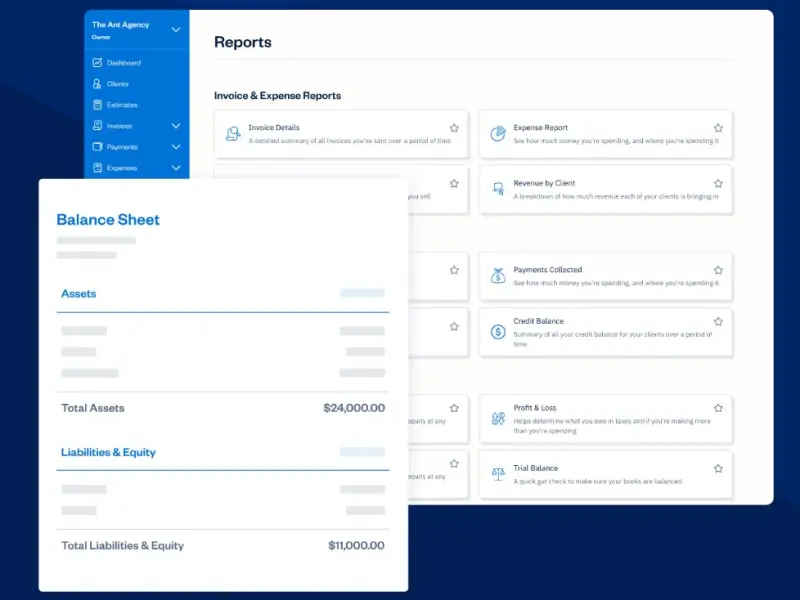Open the Credit Balance report
Screen dimensions: 800x600
[x=538, y=322]
